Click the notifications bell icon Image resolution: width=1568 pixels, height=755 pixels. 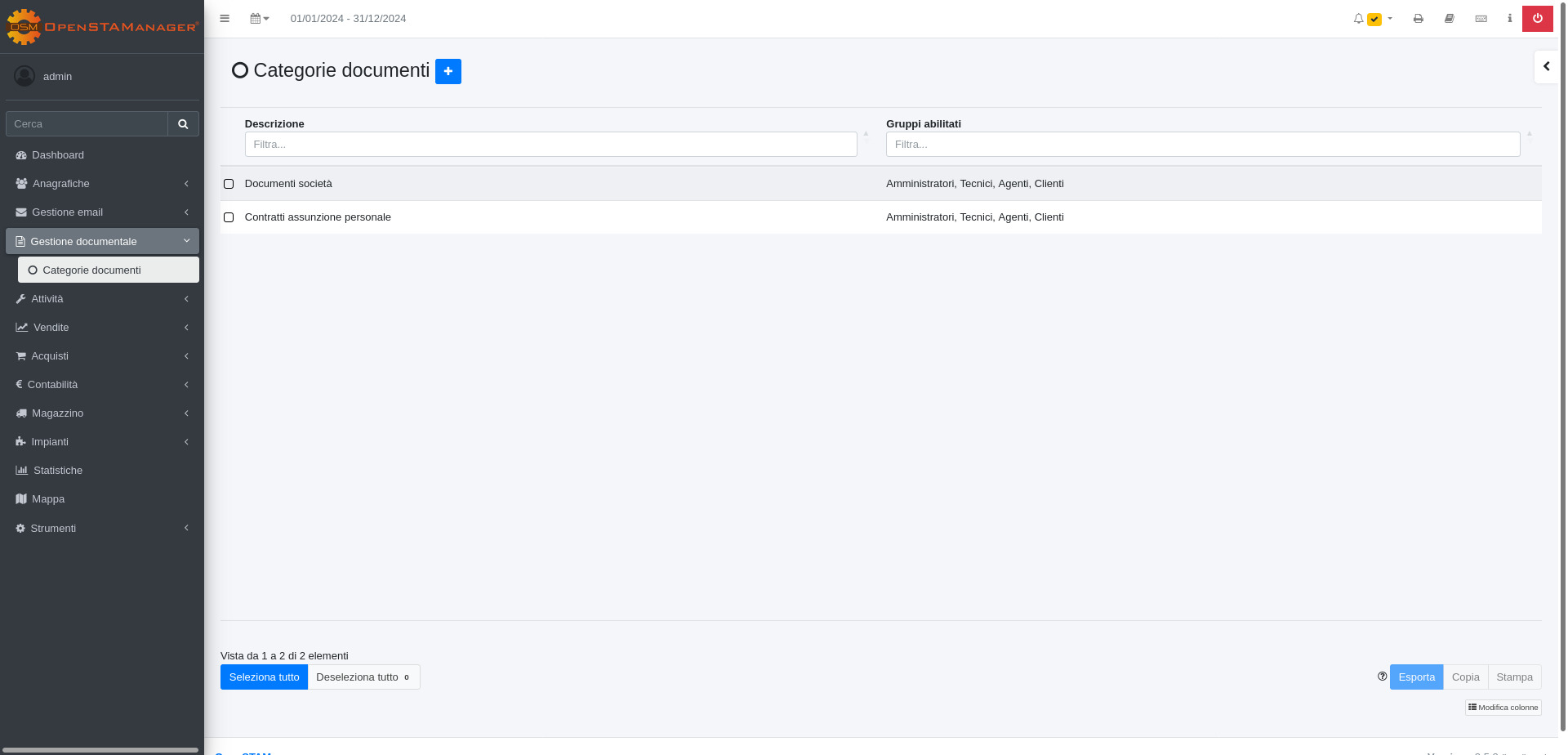pos(1358,18)
